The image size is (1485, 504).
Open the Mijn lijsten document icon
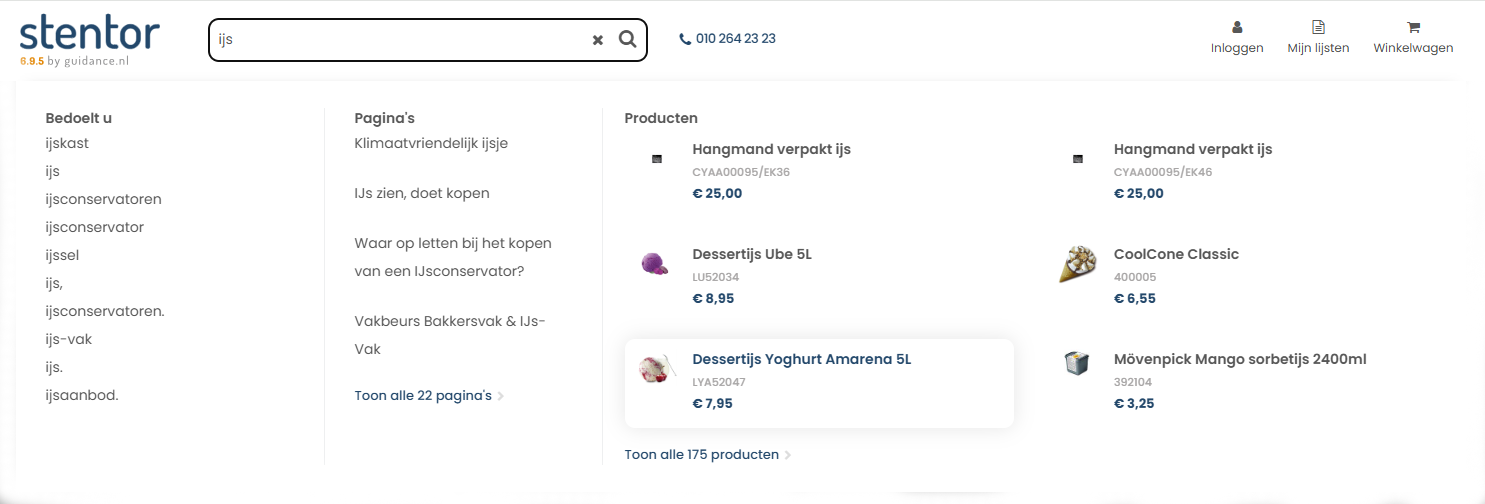pyautogui.click(x=1318, y=28)
